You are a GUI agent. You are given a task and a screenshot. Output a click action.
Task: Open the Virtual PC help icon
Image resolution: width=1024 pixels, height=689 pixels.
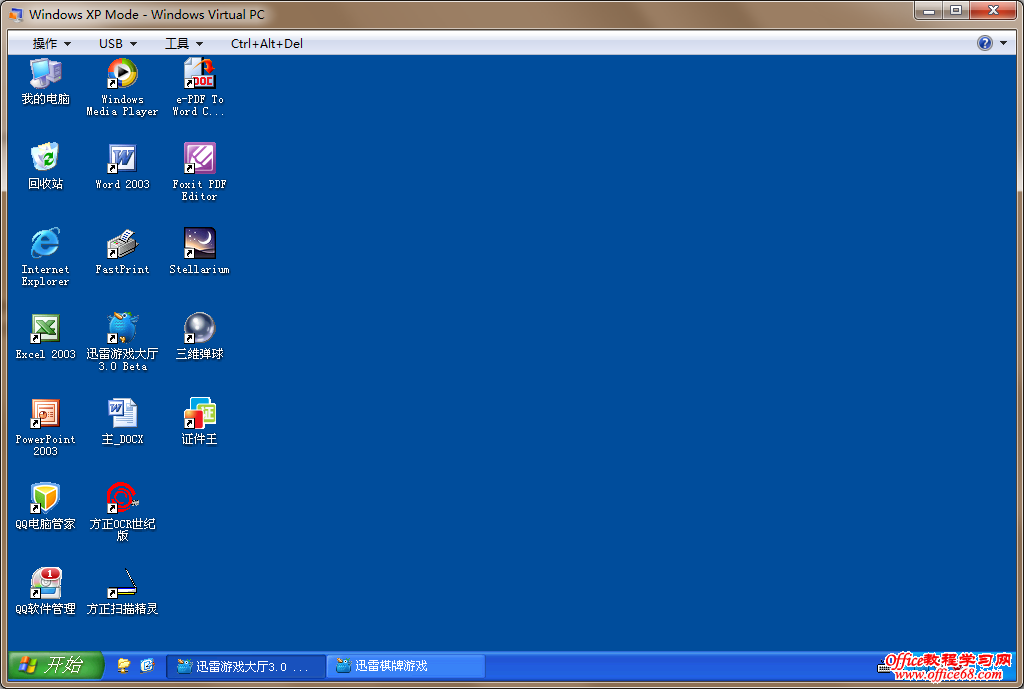(x=984, y=43)
